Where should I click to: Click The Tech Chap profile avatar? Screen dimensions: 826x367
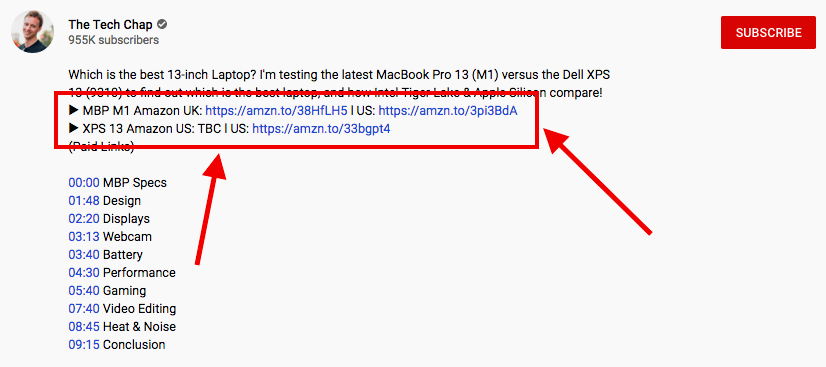click(x=33, y=32)
